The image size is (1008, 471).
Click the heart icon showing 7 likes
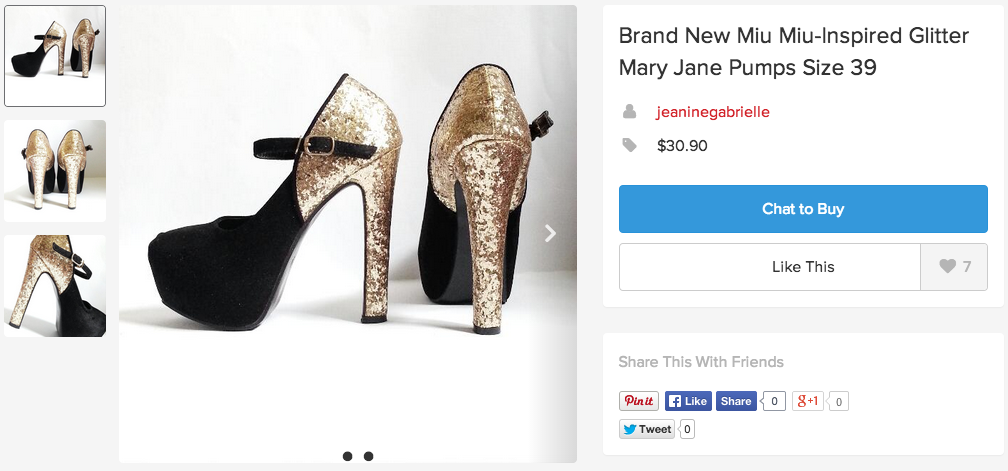pos(955,267)
